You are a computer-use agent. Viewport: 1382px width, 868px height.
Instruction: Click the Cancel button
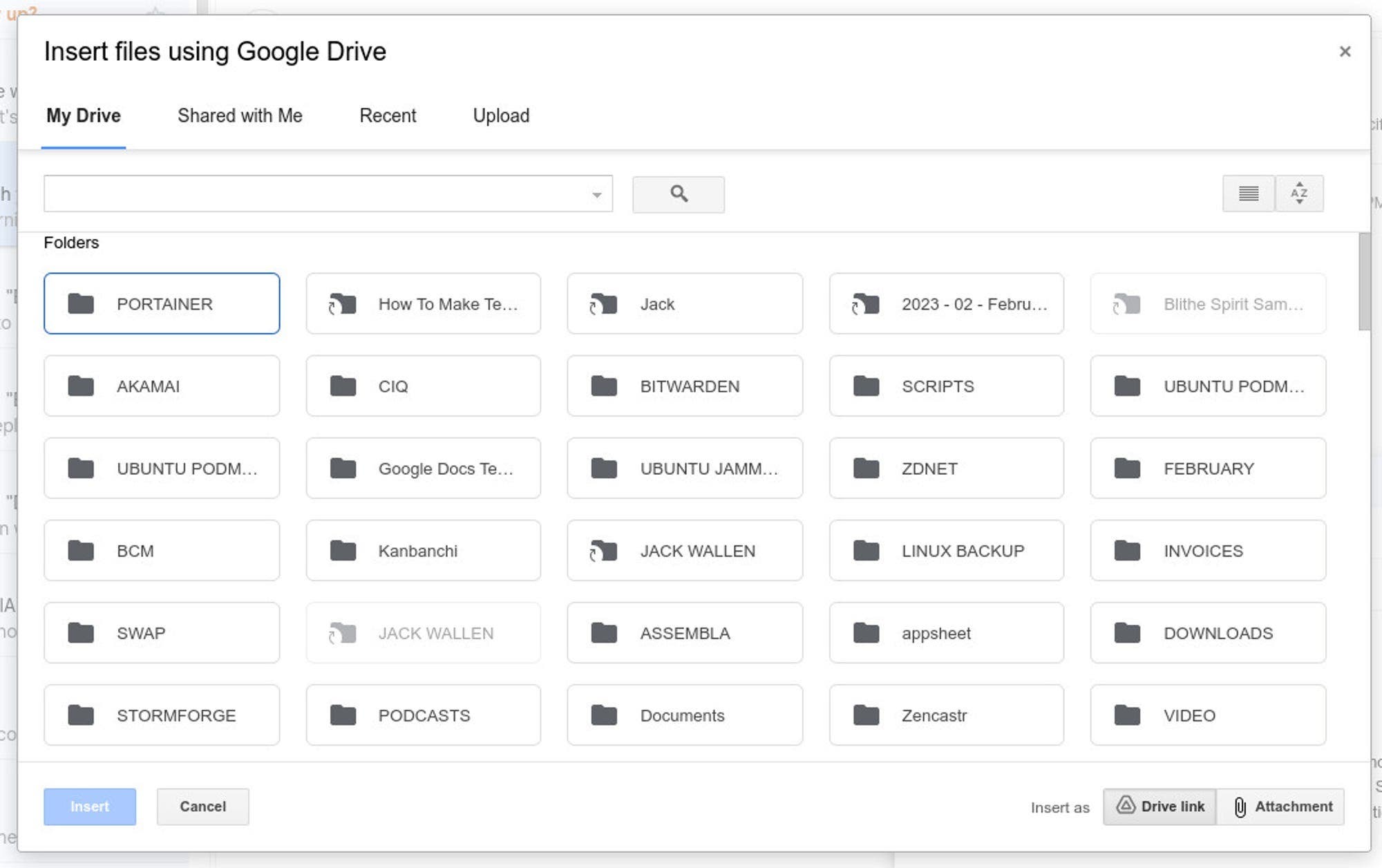click(x=202, y=806)
